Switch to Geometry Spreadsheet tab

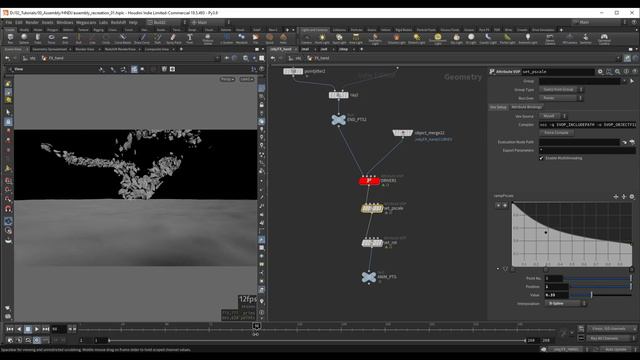(49, 49)
